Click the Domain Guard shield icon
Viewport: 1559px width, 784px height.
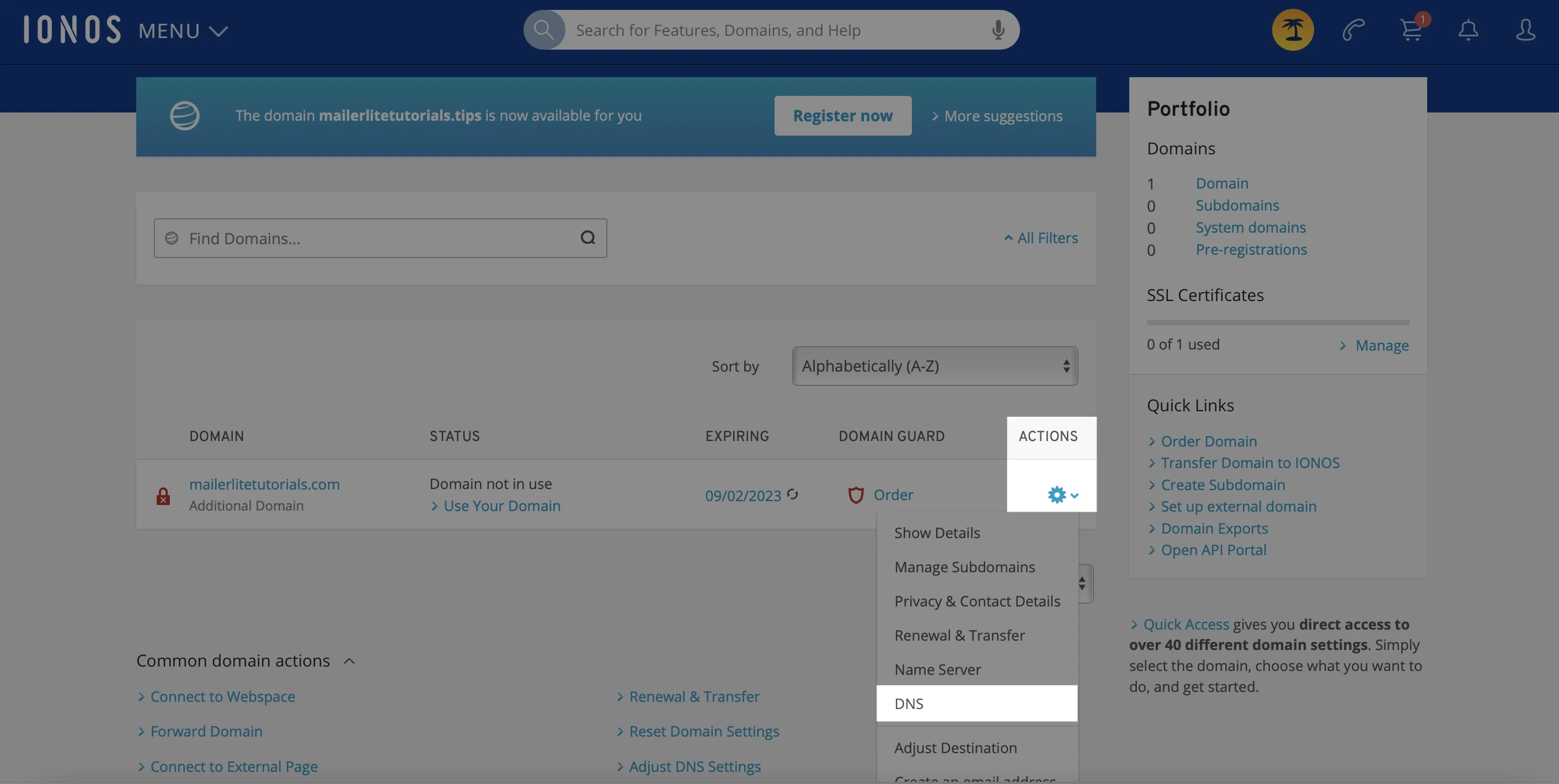click(x=855, y=495)
